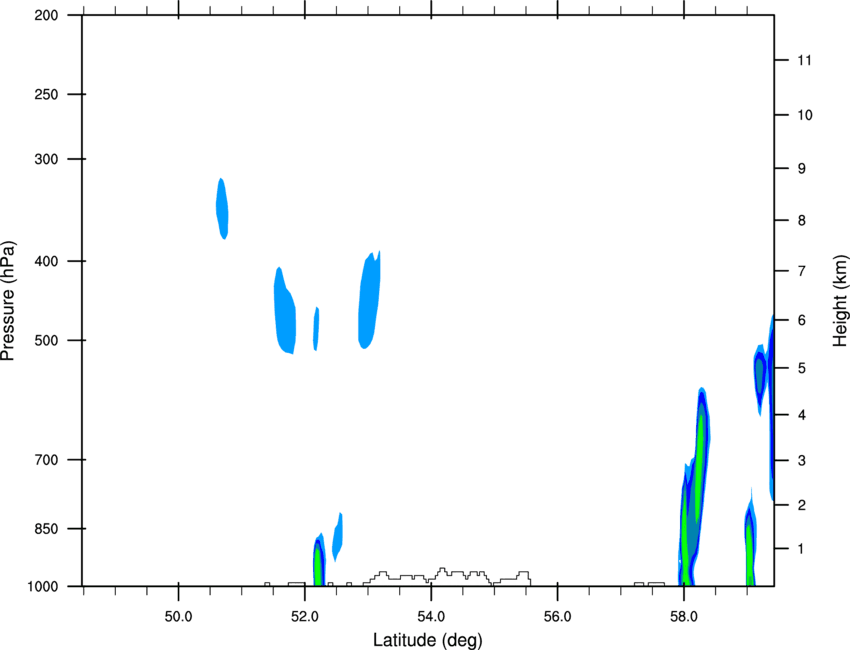
Task: Pick the 1 km height label
Action: point(802,549)
